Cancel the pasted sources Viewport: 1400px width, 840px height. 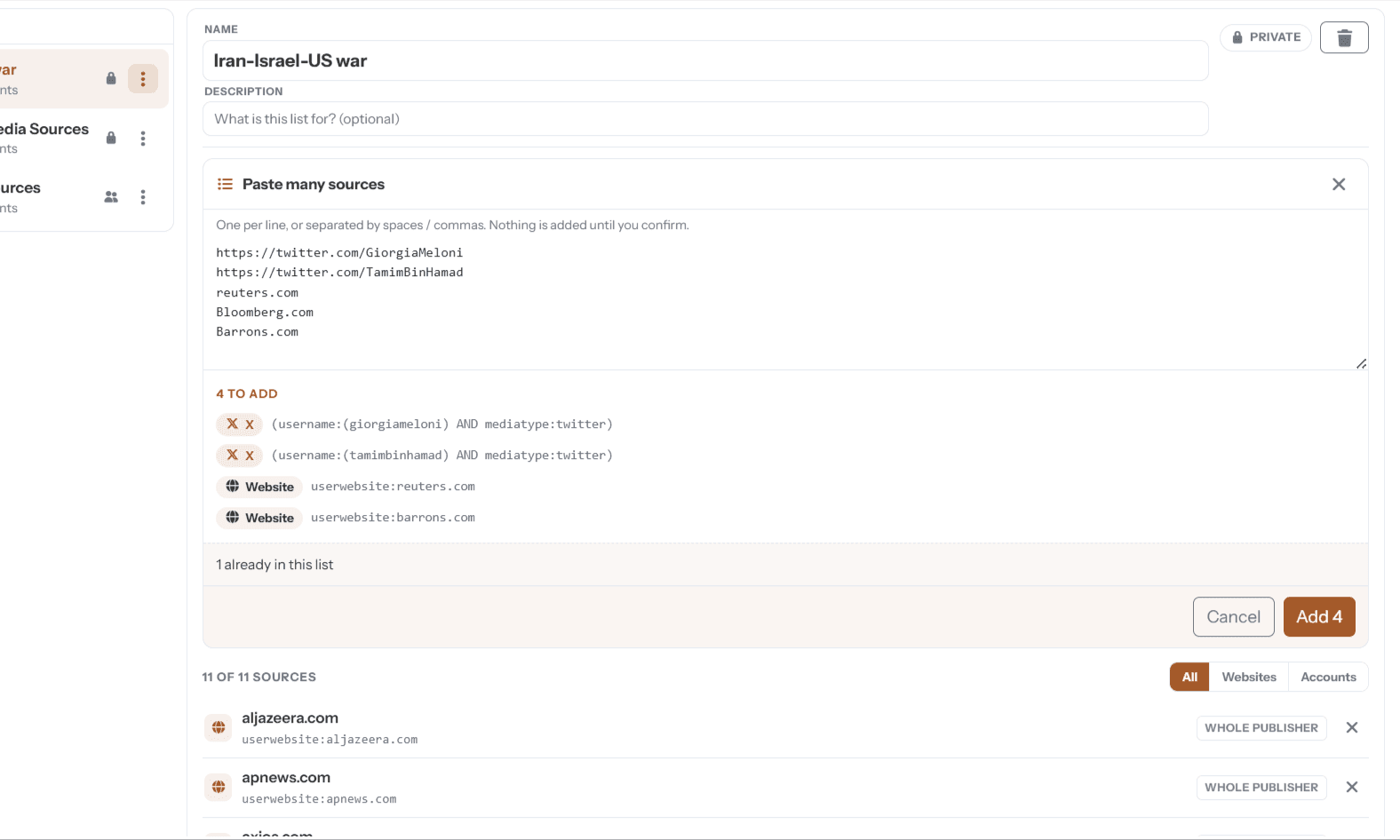(1234, 617)
